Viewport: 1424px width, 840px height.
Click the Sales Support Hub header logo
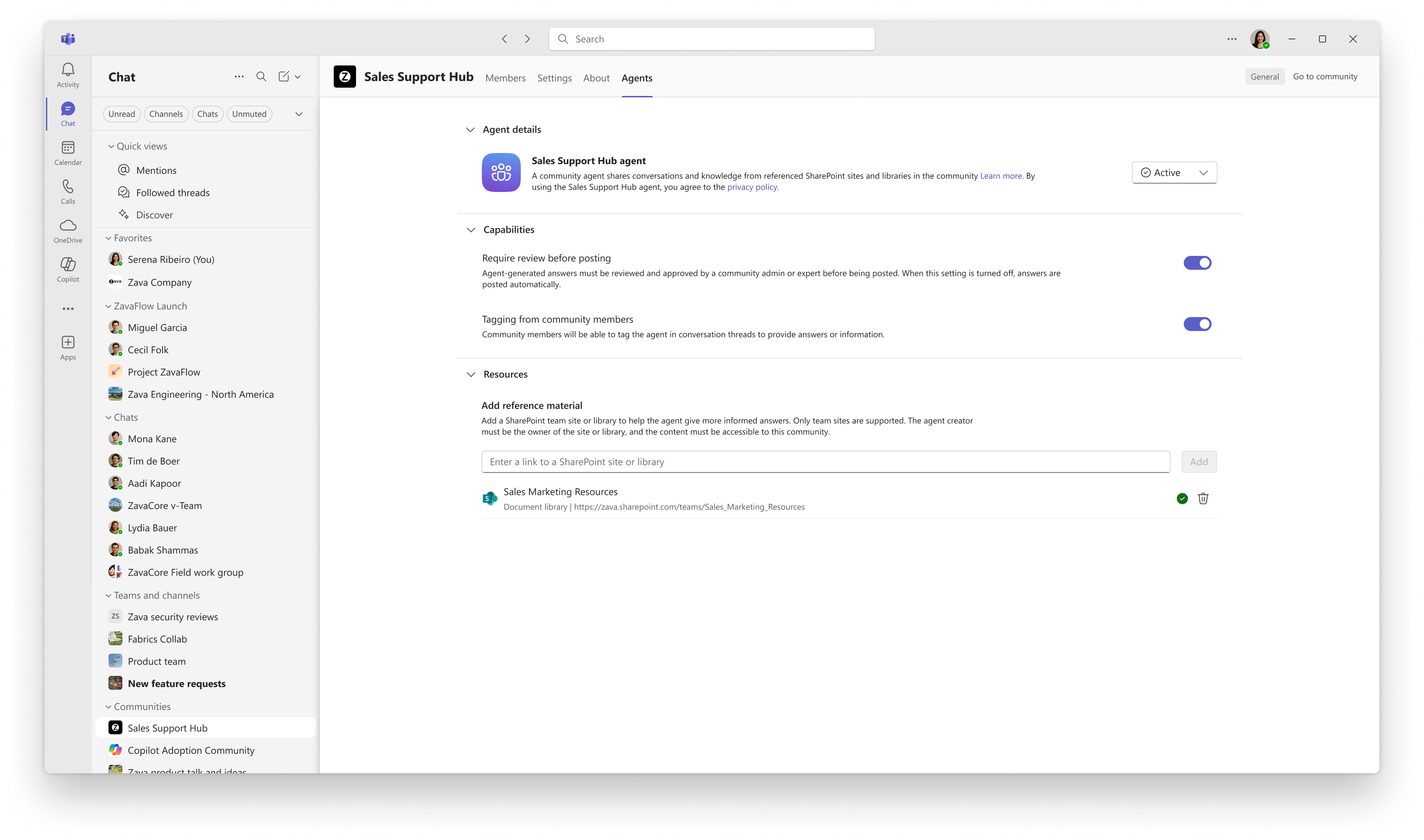click(x=345, y=76)
